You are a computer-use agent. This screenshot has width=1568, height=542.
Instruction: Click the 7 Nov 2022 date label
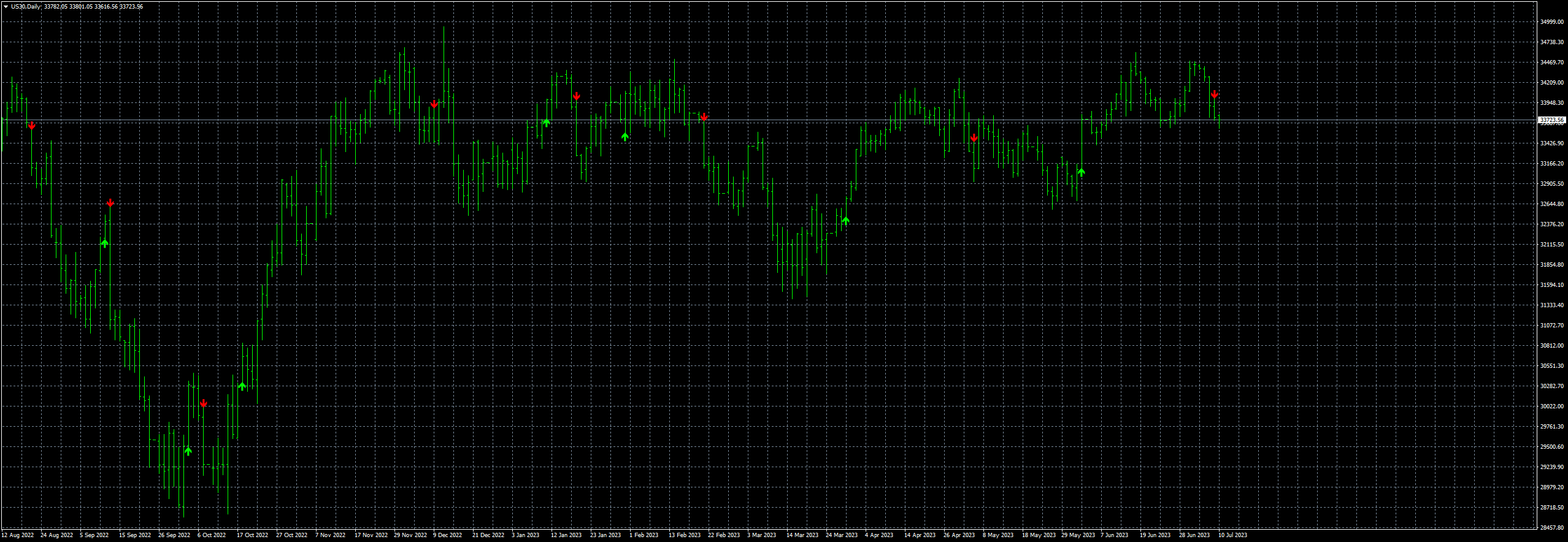pyautogui.click(x=331, y=535)
